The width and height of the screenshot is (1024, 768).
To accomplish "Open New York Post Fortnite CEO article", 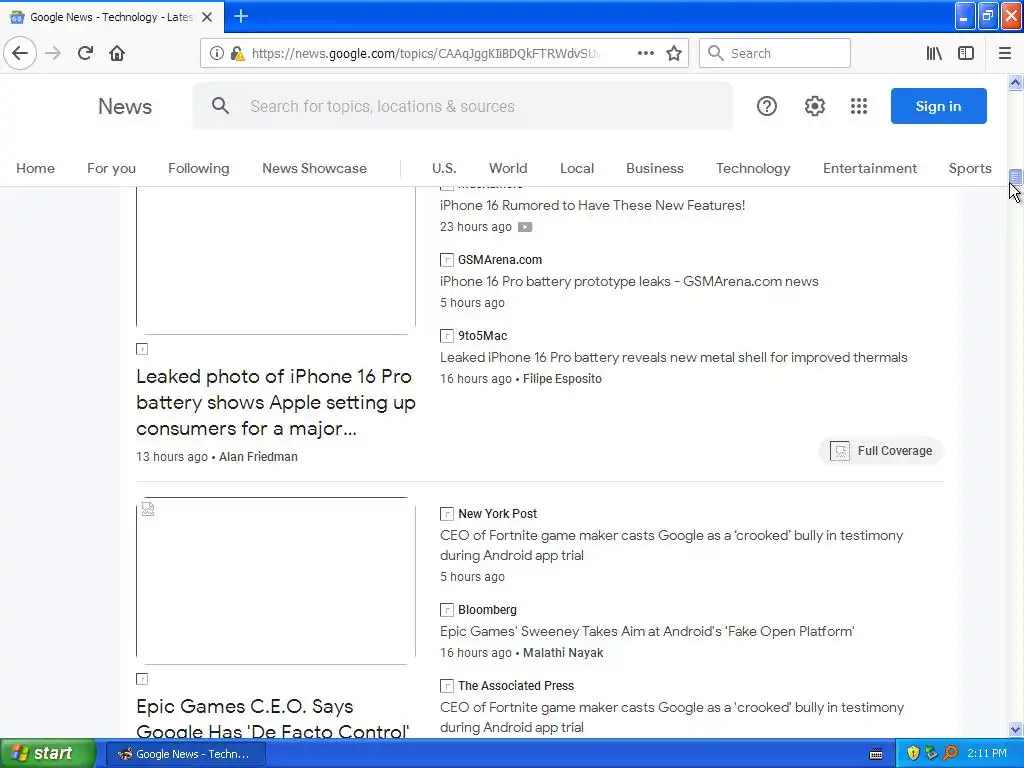I will pyautogui.click(x=671, y=545).
